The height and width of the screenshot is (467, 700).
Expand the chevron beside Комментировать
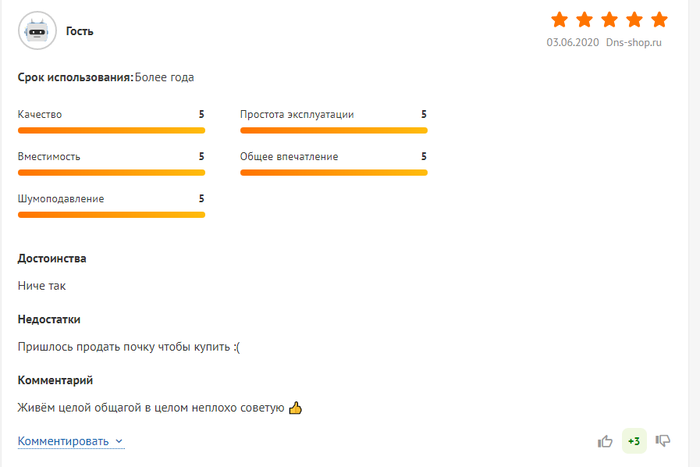pyautogui.click(x=119, y=441)
